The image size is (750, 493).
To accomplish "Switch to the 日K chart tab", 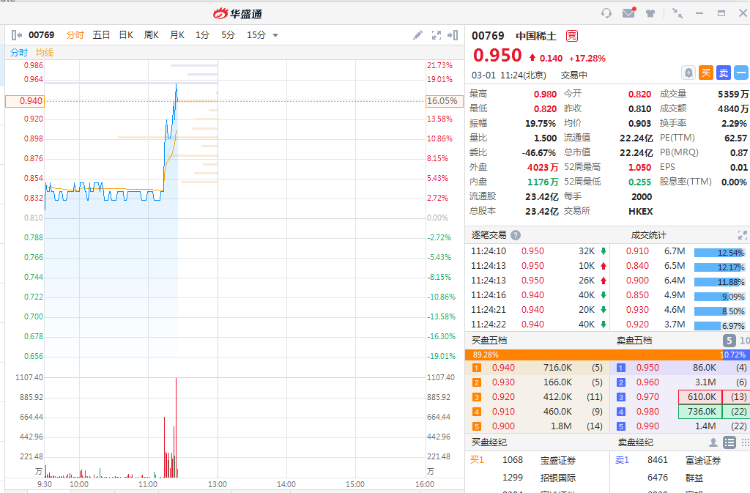I will point(126,35).
